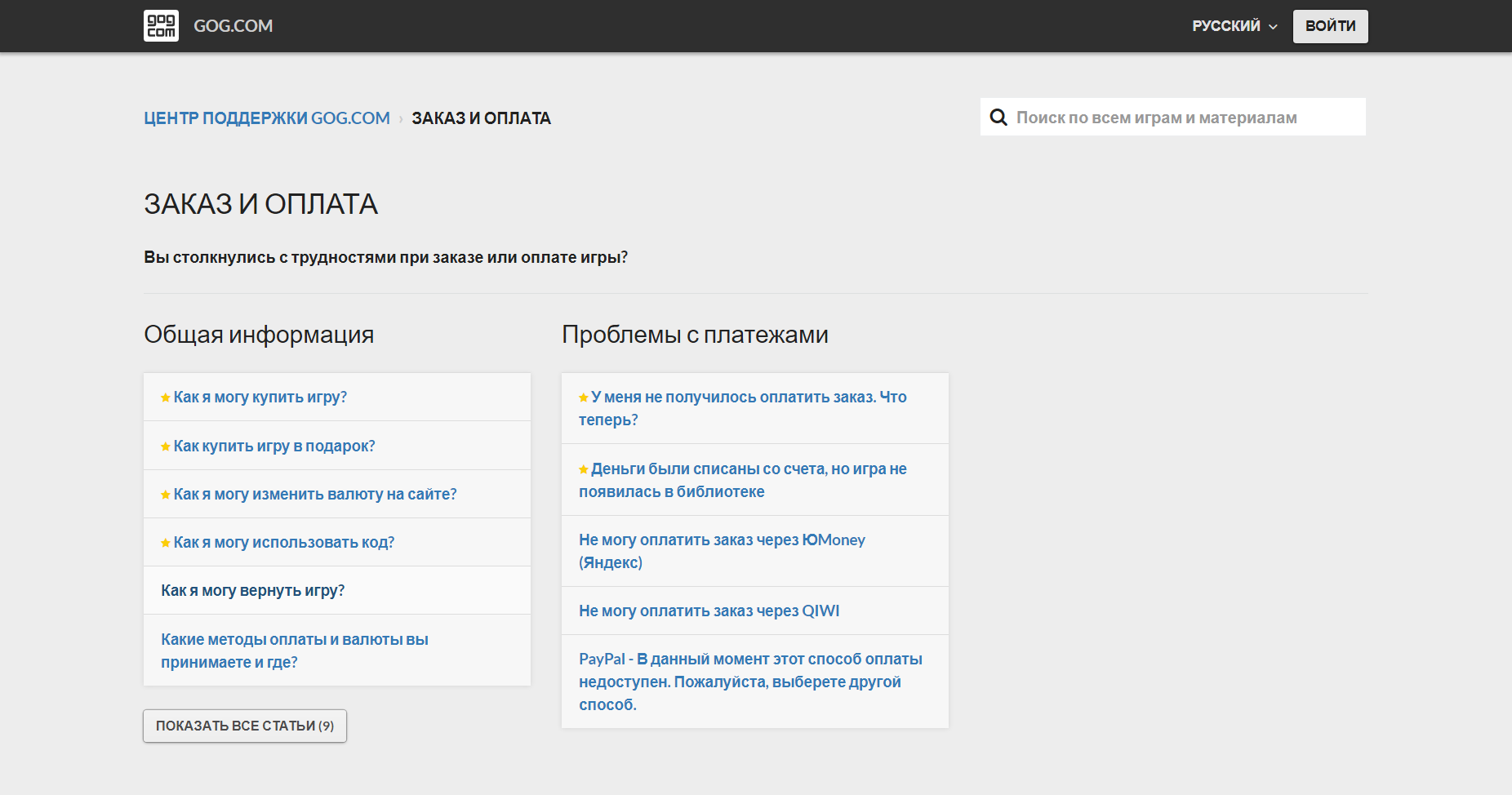Screen dimensions: 1512x795
Task: Click the GOG.COM logo icon
Action: click(x=161, y=26)
